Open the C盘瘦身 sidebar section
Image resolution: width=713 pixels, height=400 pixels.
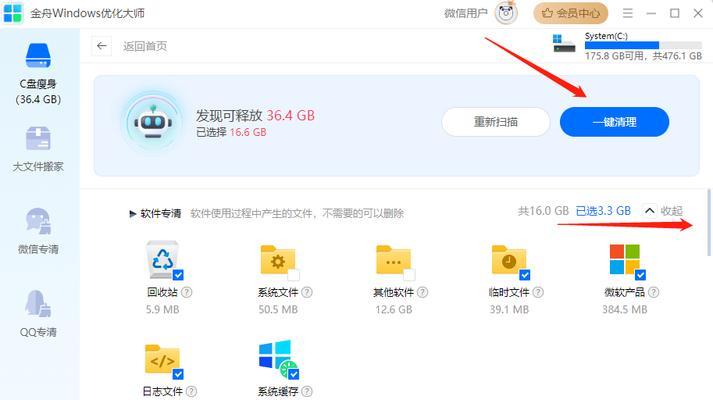(x=38, y=74)
